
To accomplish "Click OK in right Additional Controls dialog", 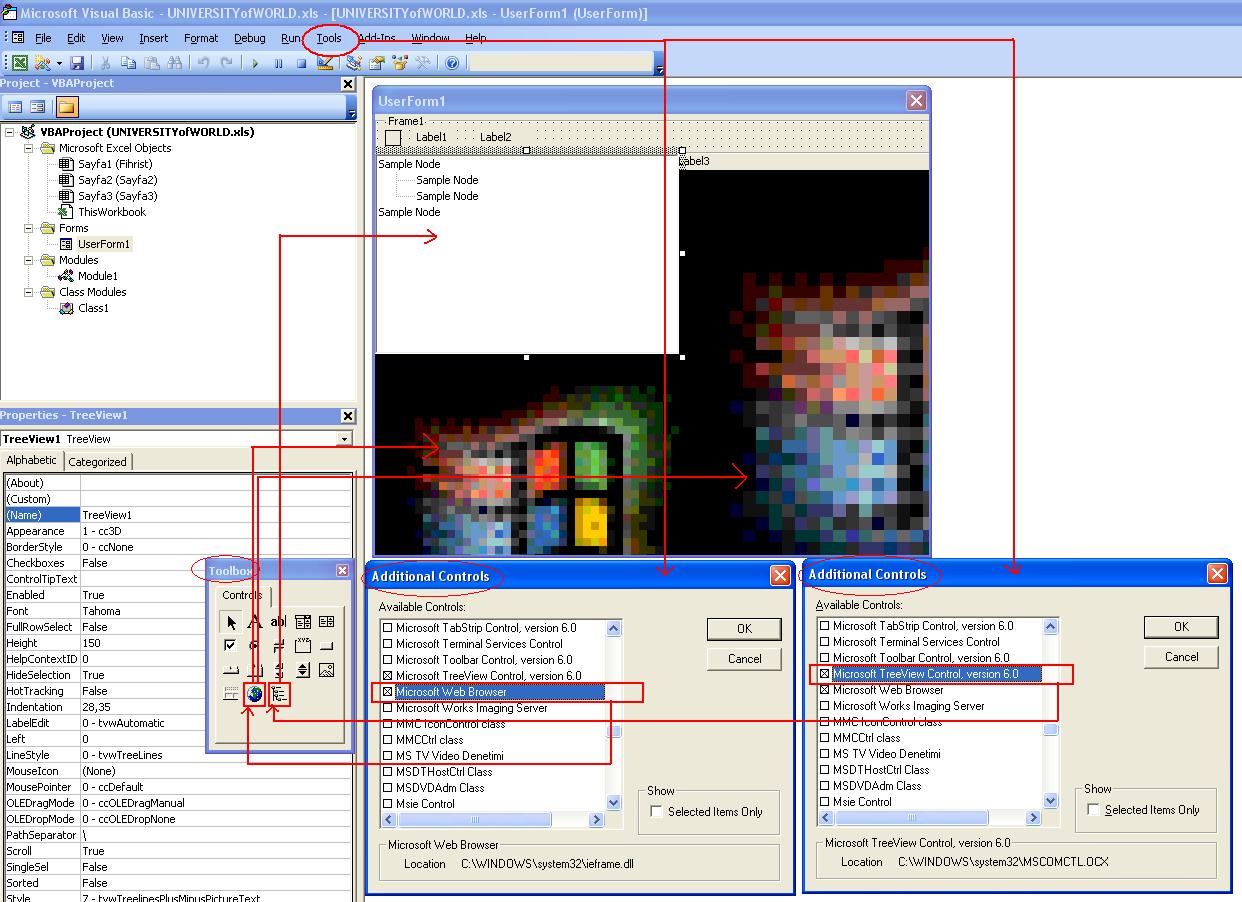I will coord(1181,627).
